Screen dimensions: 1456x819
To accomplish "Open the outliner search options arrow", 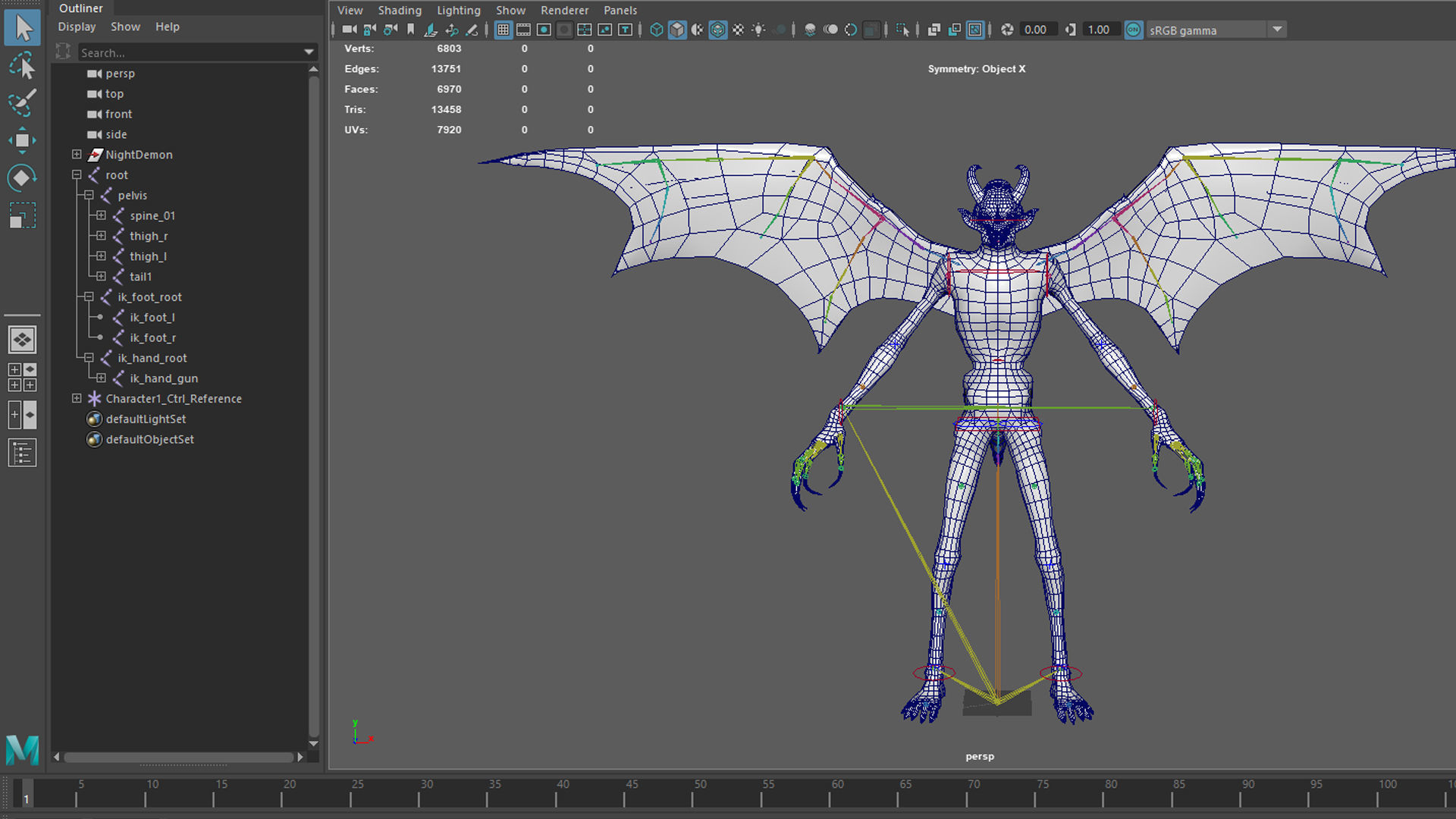I will point(309,52).
